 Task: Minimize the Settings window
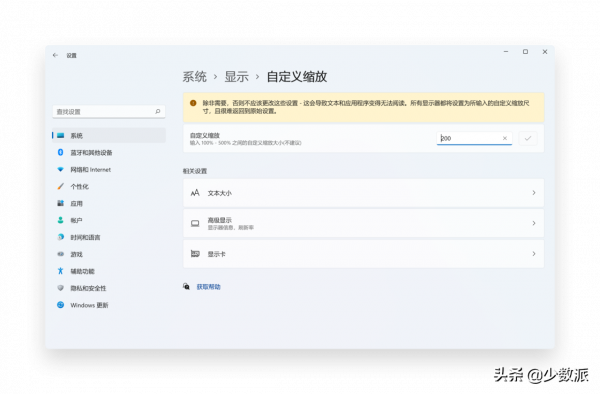pos(506,52)
